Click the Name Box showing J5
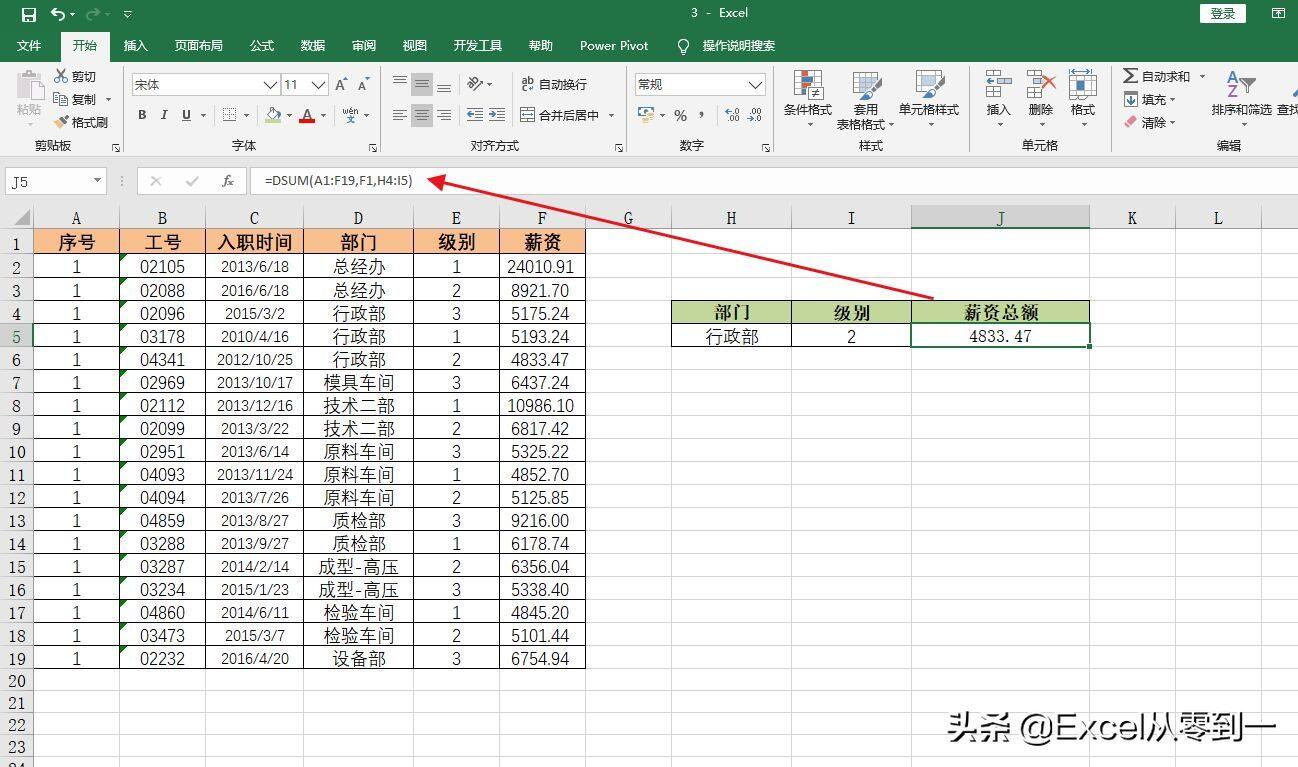This screenshot has height=767, width=1298. pyautogui.click(x=48, y=181)
